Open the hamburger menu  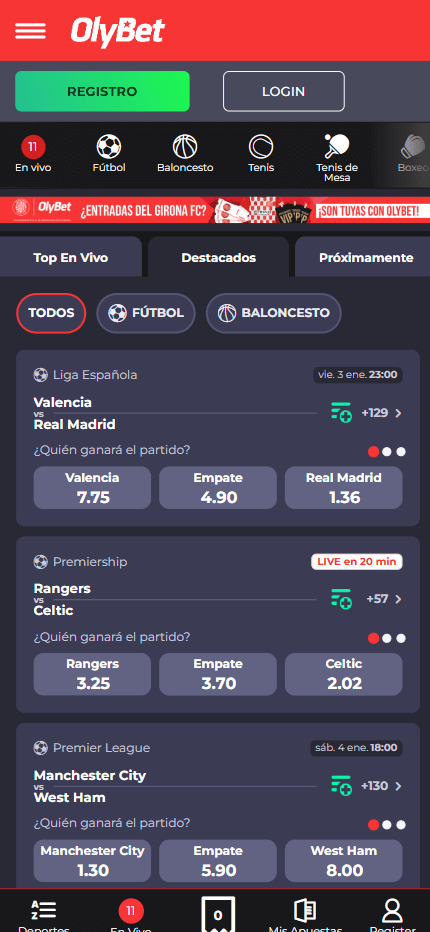[30, 30]
